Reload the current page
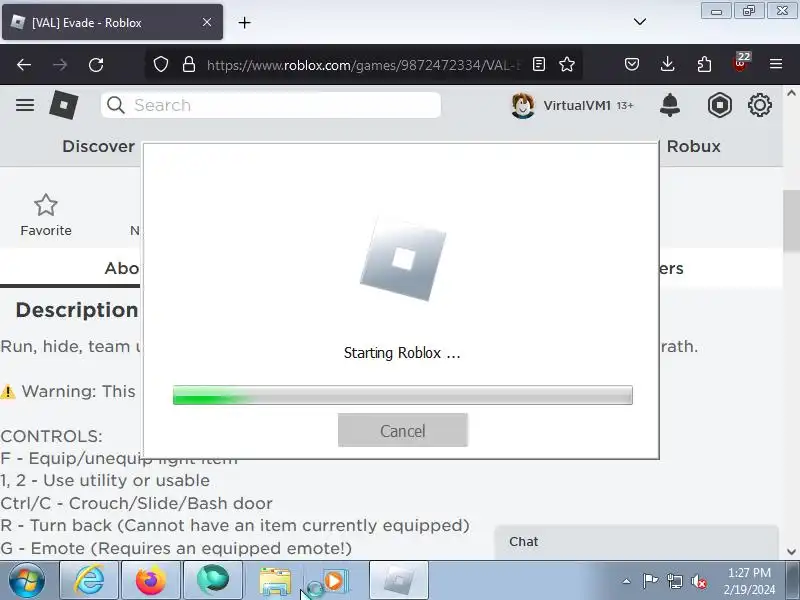Viewport: 800px width, 600px height. [96, 65]
